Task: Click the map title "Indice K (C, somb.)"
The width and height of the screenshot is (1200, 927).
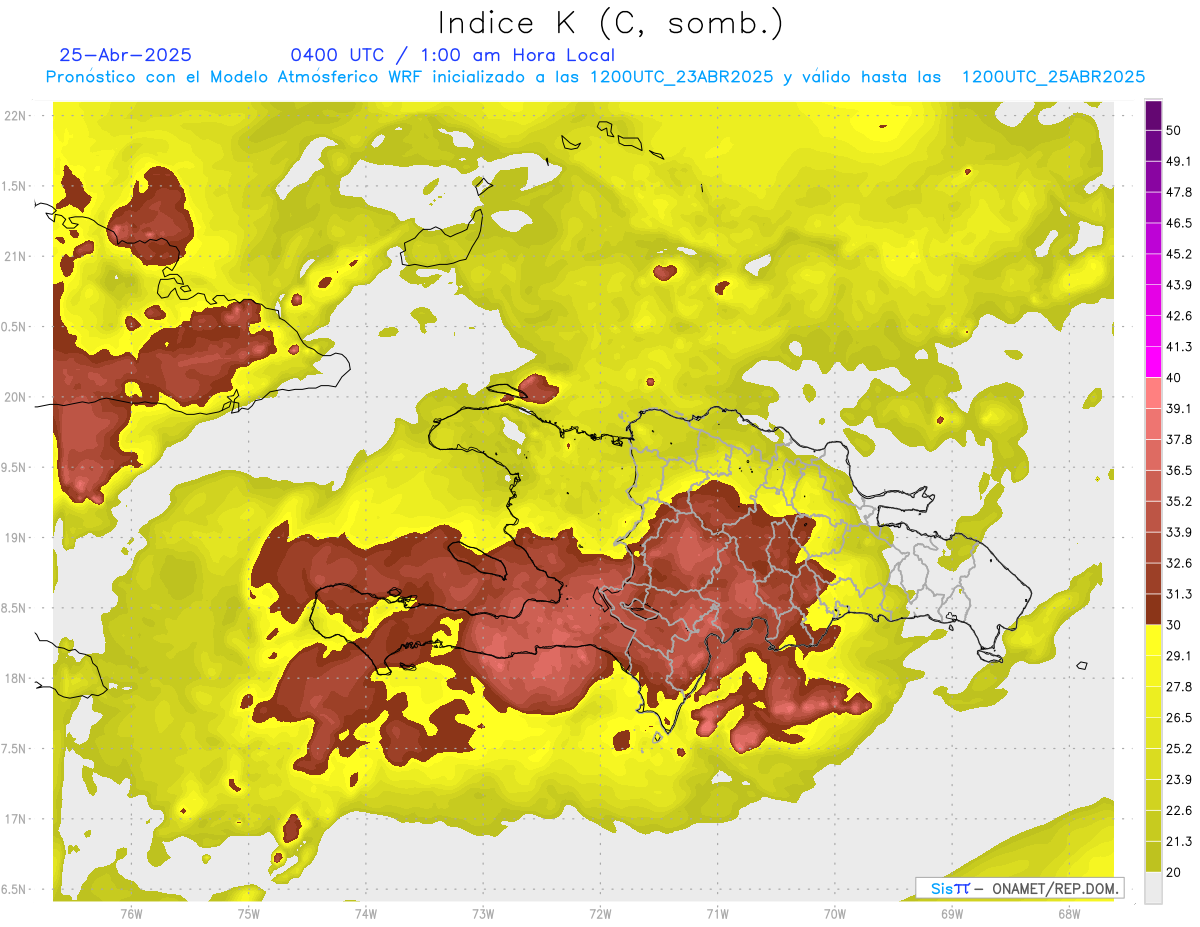Action: pos(611,23)
